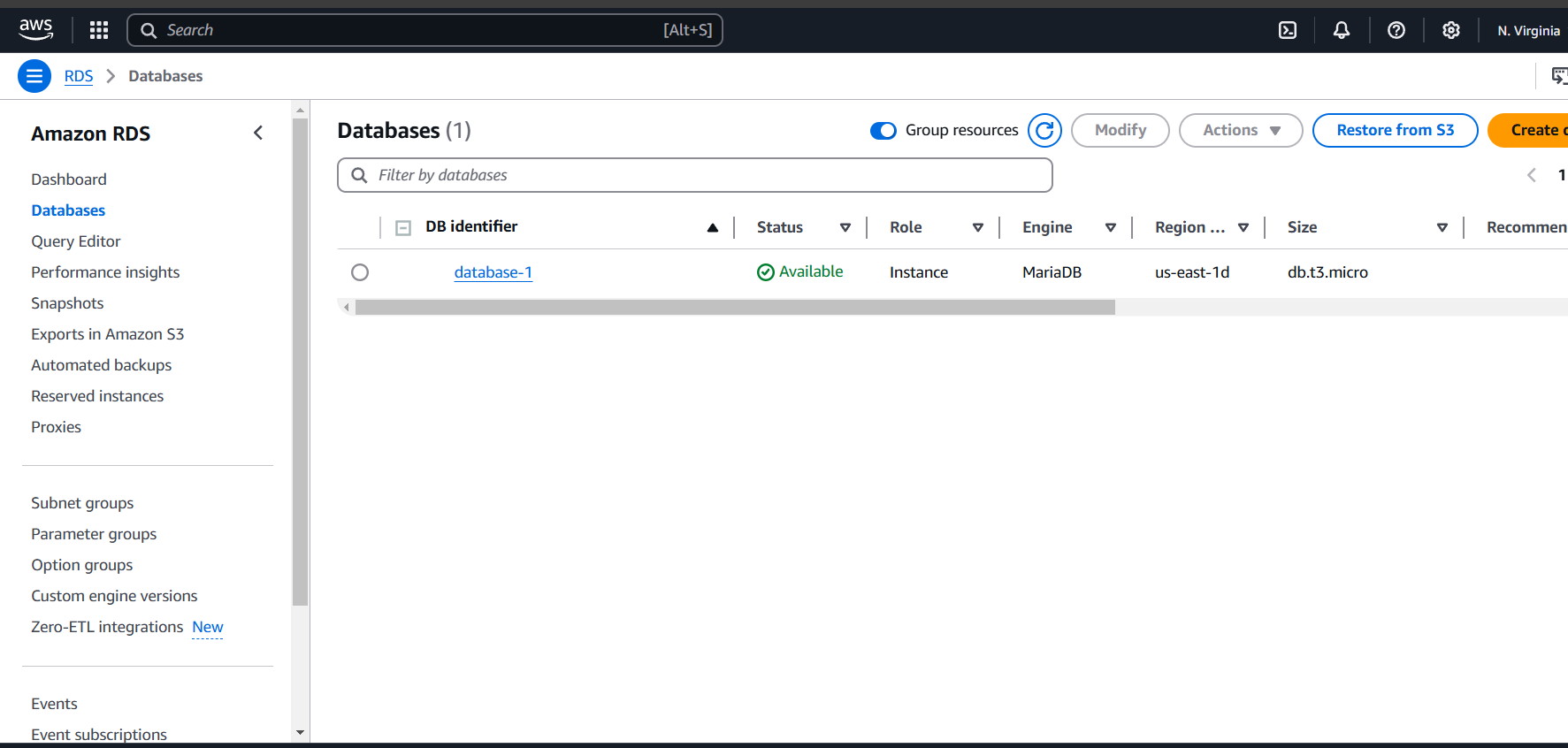This screenshot has height=748, width=1568.
Task: Click the Instance role cell
Action: click(919, 272)
